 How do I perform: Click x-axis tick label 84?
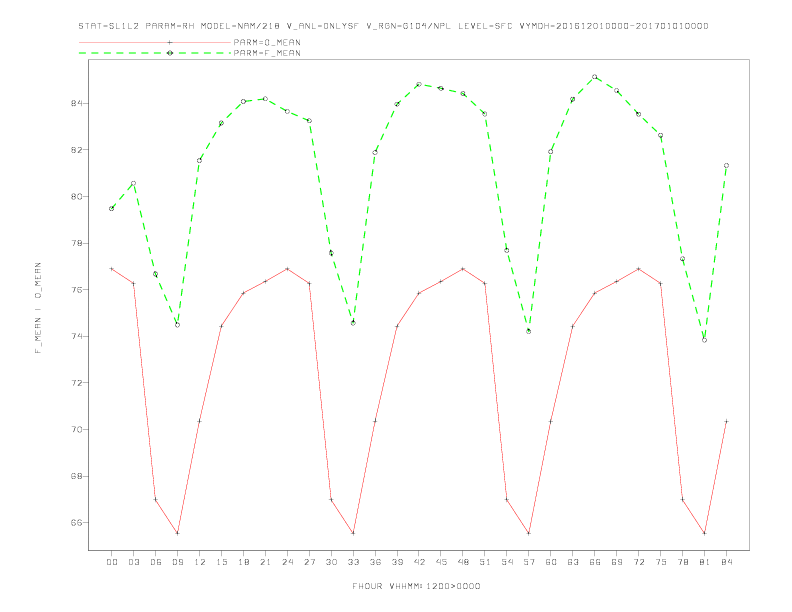coord(726,562)
